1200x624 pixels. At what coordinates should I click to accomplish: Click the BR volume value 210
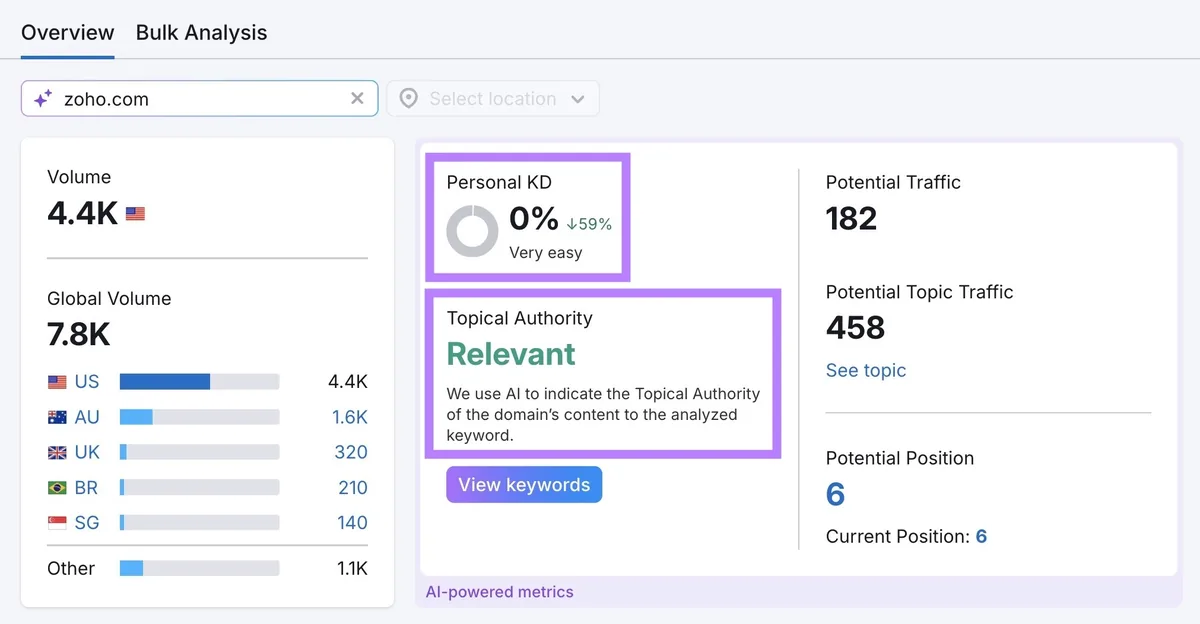click(x=353, y=487)
